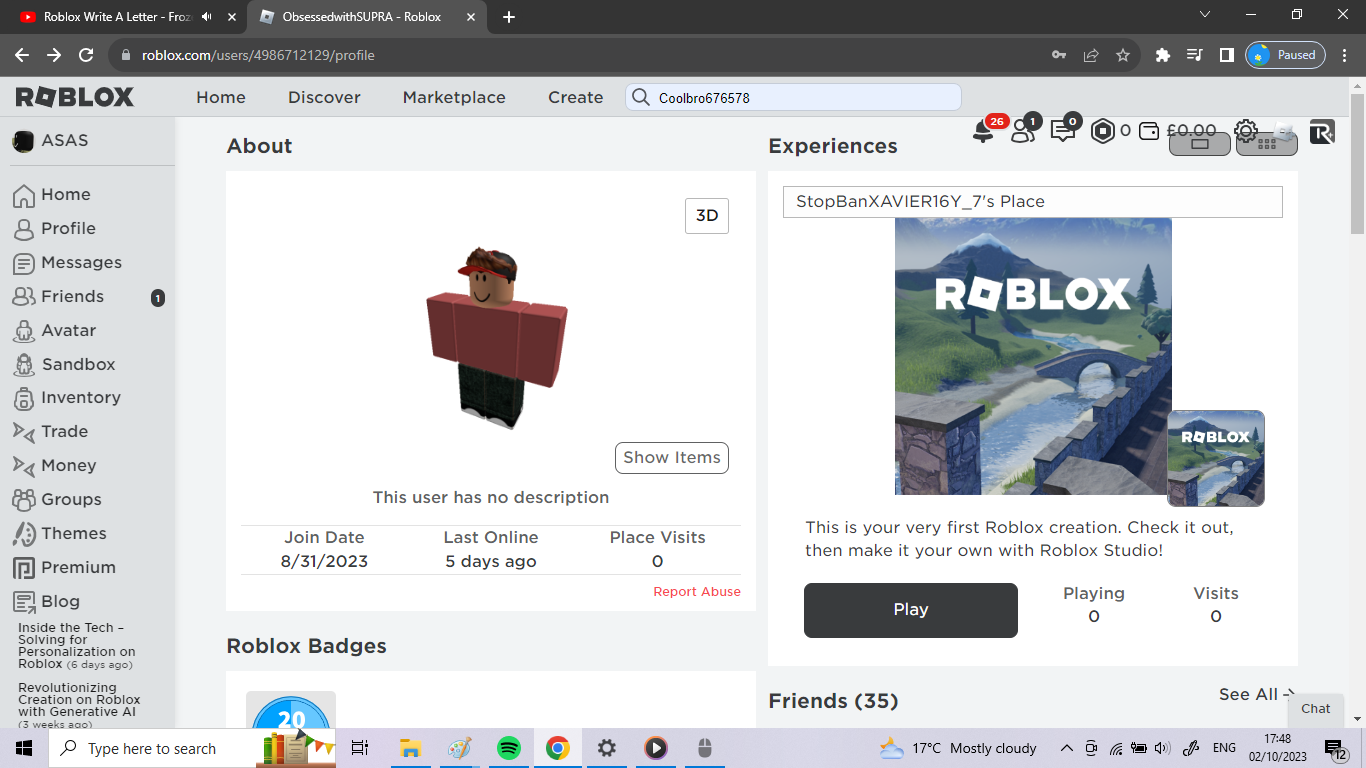
Task: Mute the Roblox Write A Letter tab audio
Action: 207,17
